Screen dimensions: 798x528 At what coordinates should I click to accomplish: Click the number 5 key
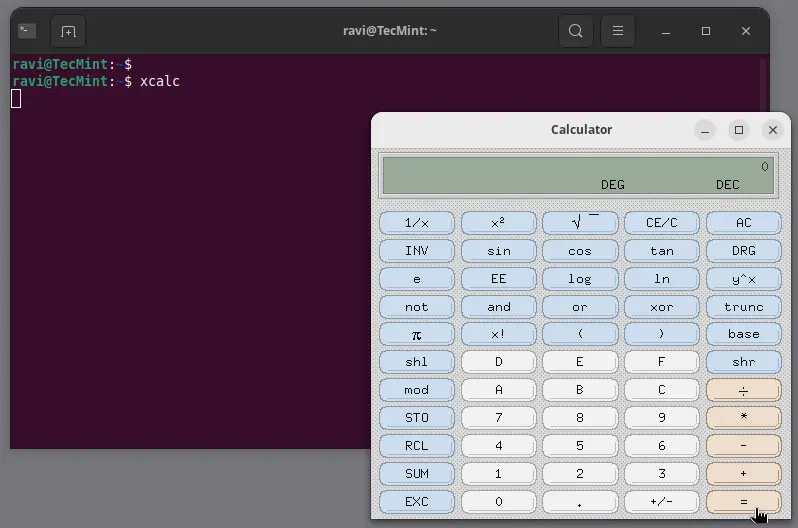(x=580, y=446)
